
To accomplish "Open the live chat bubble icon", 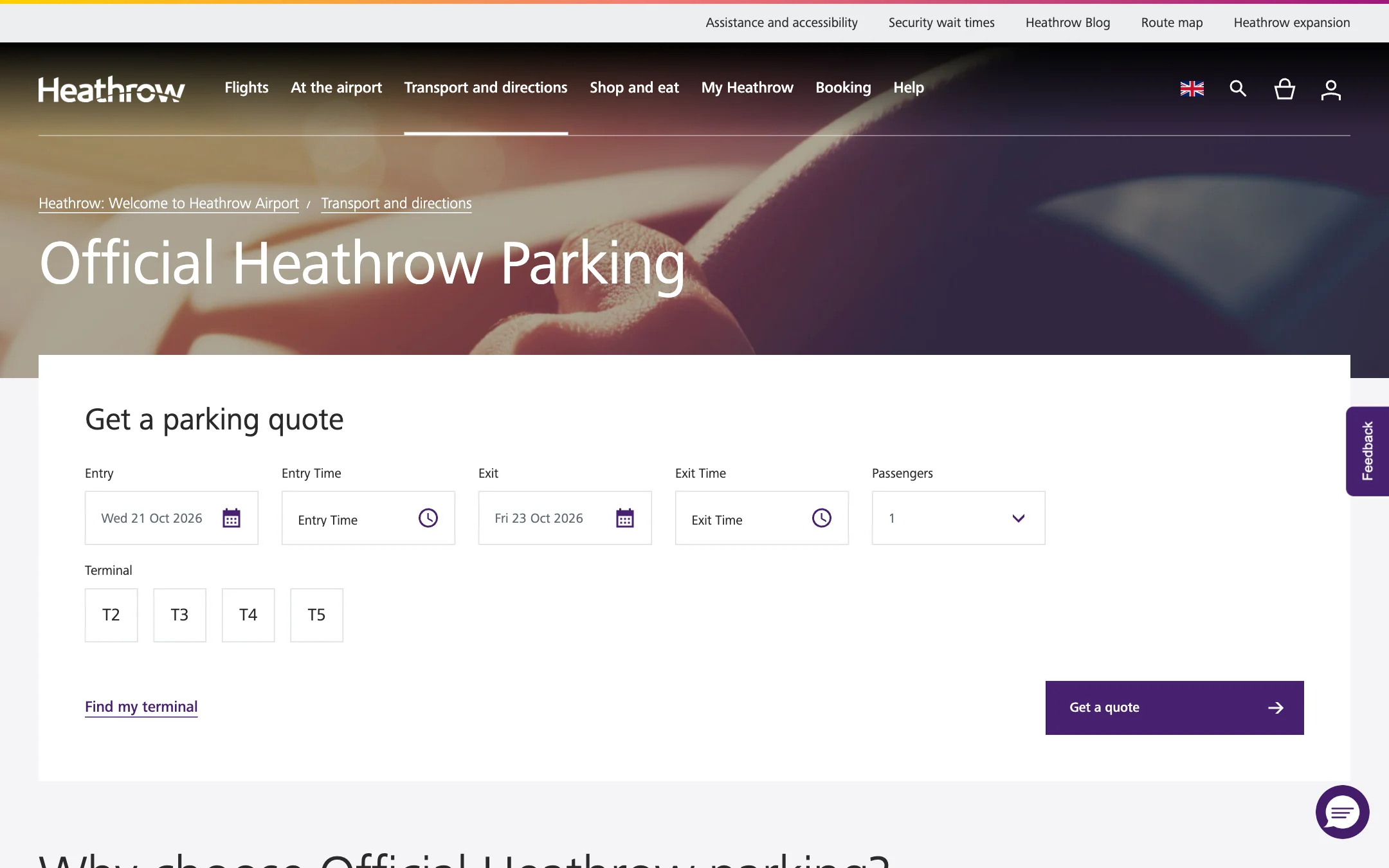I will (1342, 812).
